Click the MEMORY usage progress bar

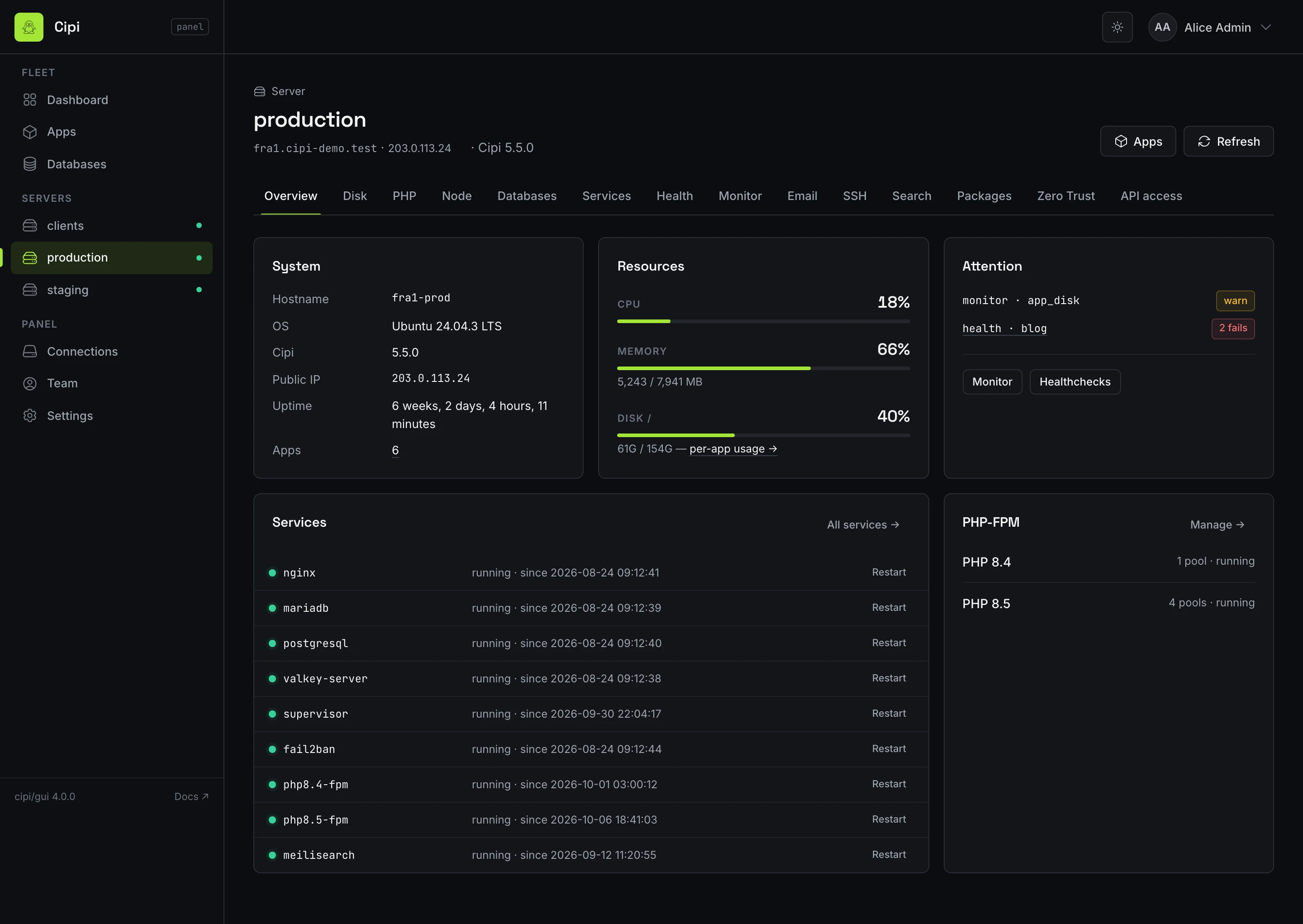[x=763, y=368]
